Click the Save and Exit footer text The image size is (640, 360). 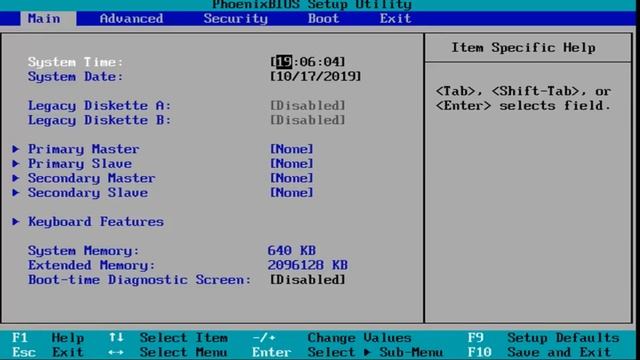(559, 352)
